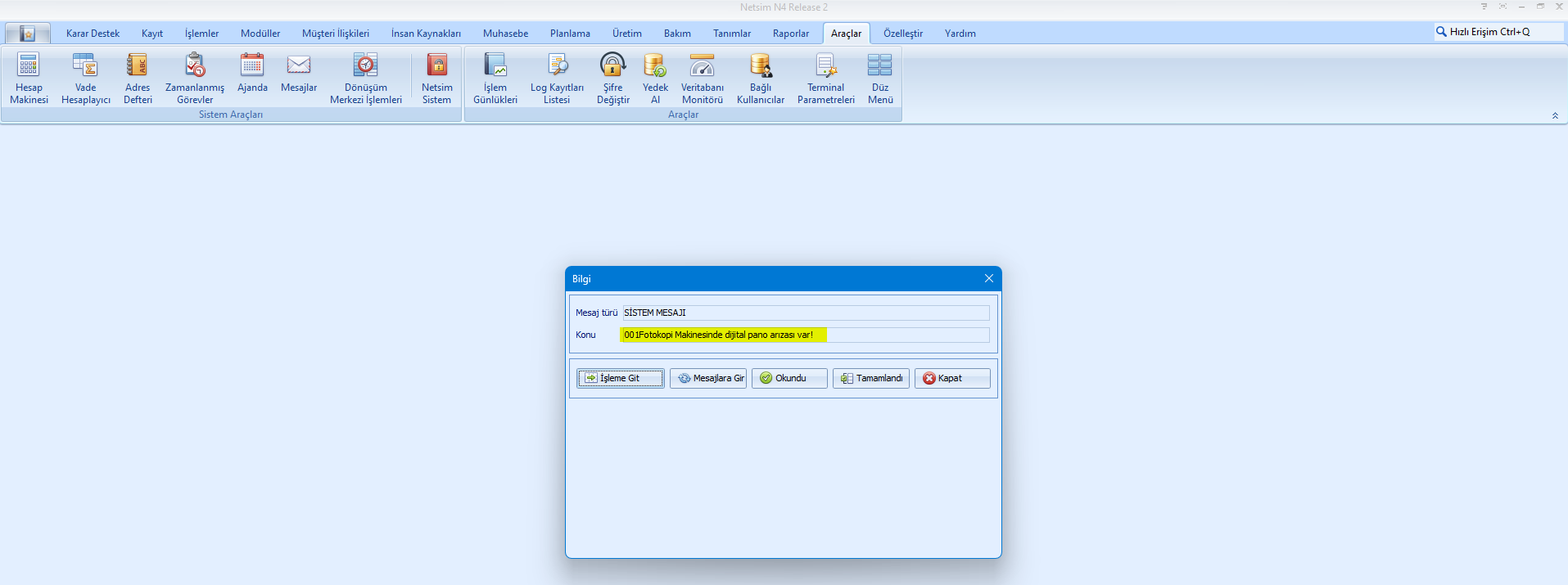Open Adres Defteri address book

tap(138, 79)
